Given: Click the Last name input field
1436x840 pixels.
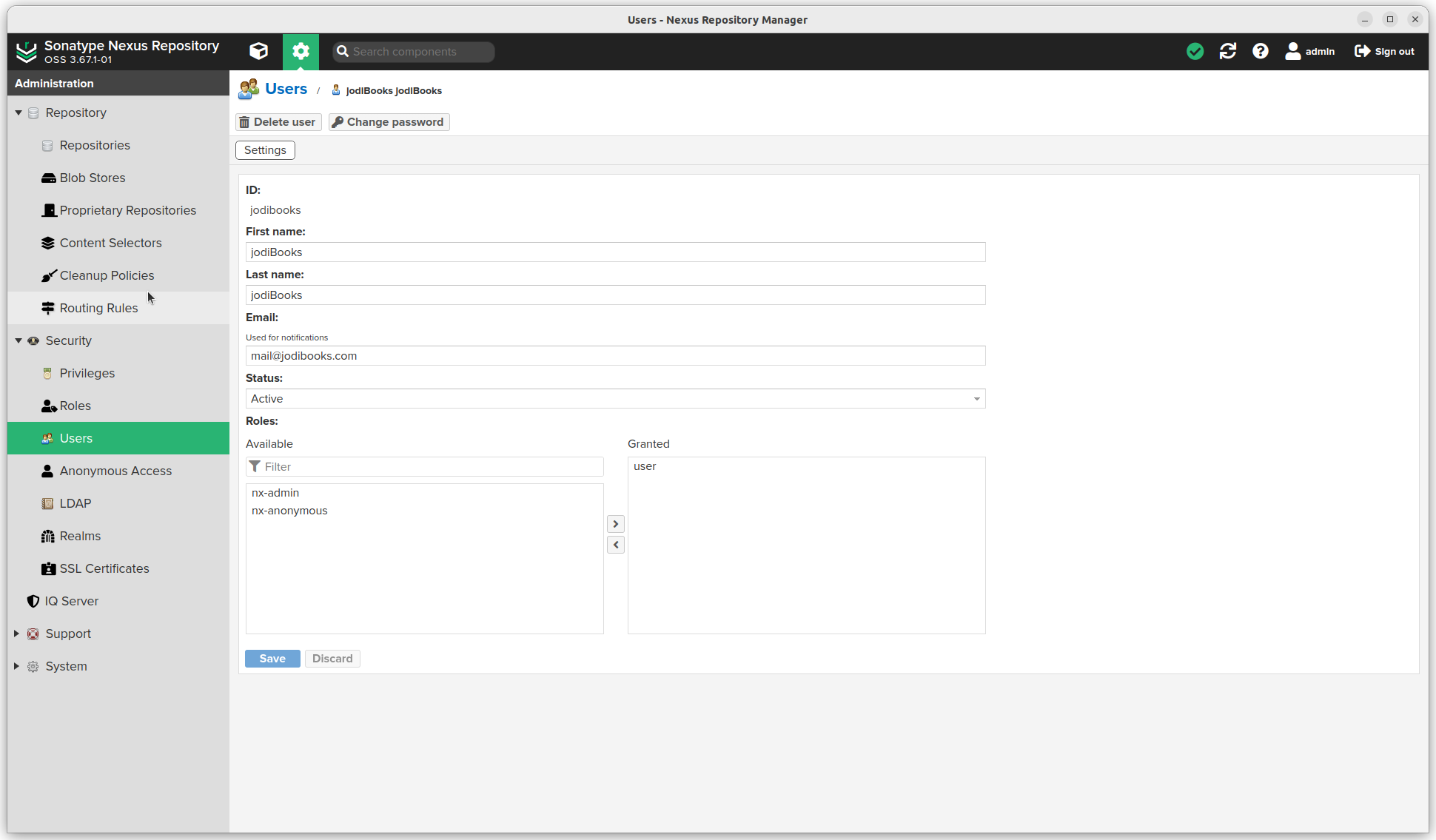Looking at the screenshot, I should (615, 295).
